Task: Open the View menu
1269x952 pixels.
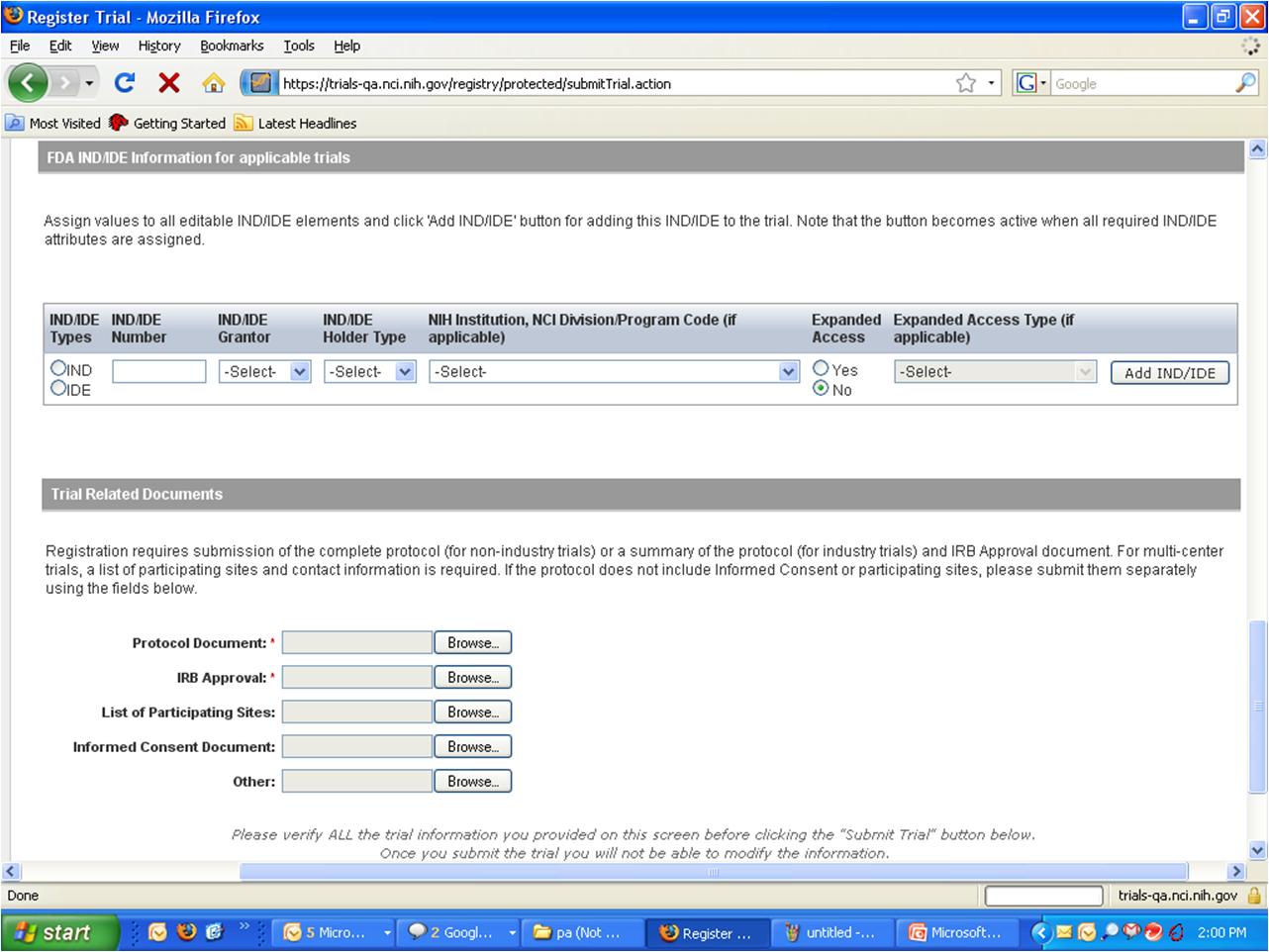Action: (x=105, y=46)
